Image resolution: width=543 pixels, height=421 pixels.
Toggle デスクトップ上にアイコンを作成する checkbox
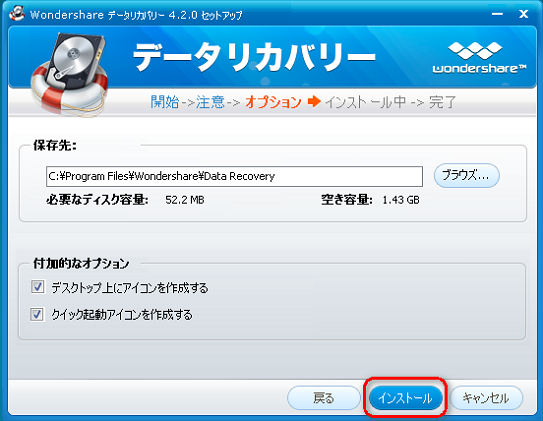[37, 287]
